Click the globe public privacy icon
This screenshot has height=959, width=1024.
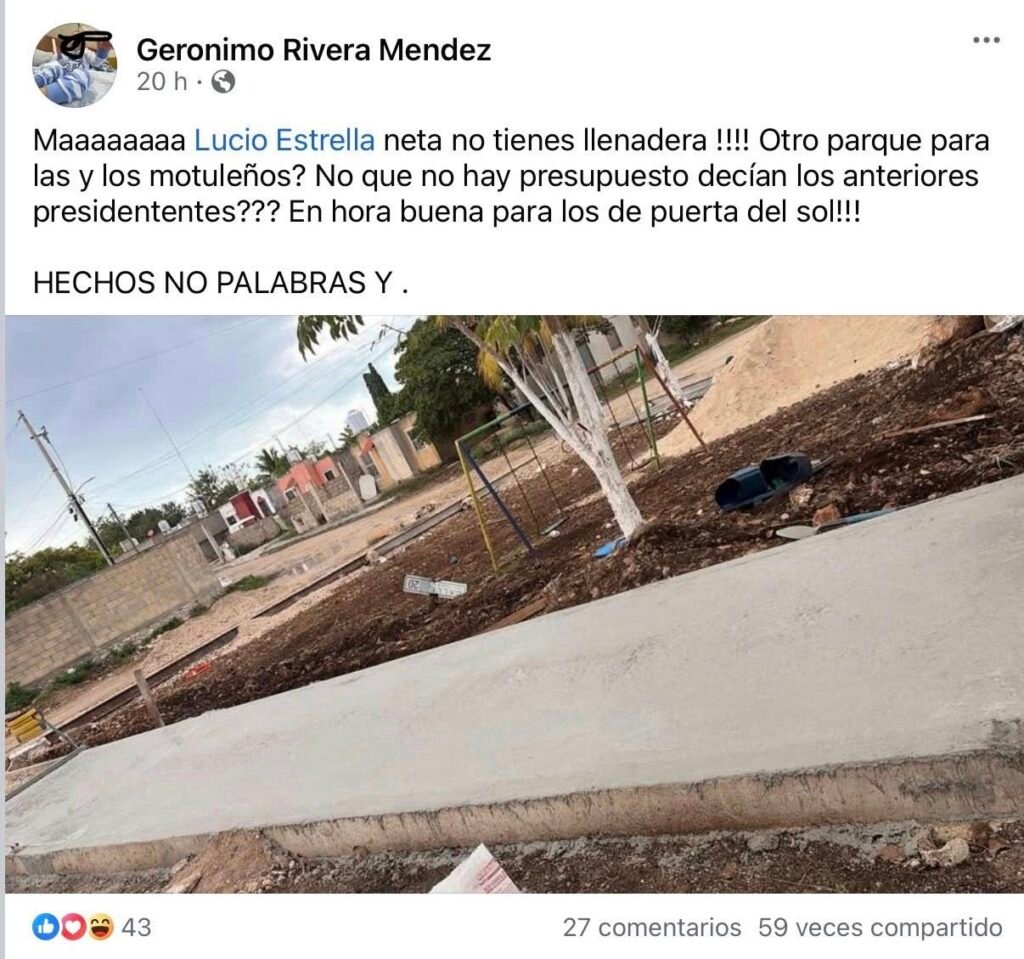click(x=223, y=82)
